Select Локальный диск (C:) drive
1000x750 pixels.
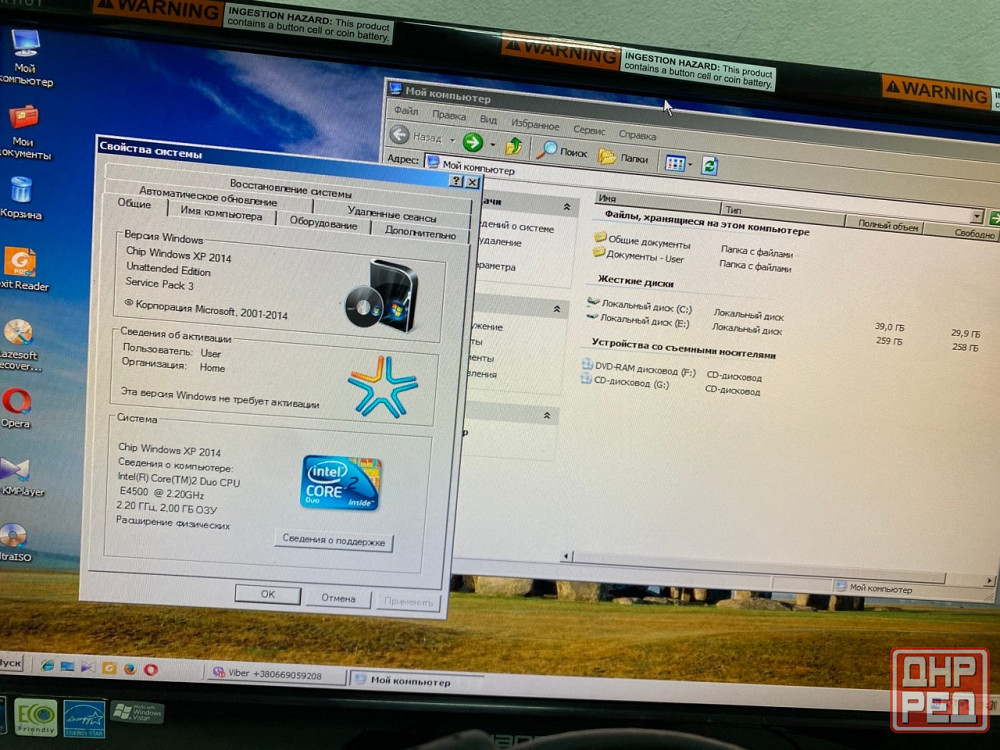(x=639, y=307)
